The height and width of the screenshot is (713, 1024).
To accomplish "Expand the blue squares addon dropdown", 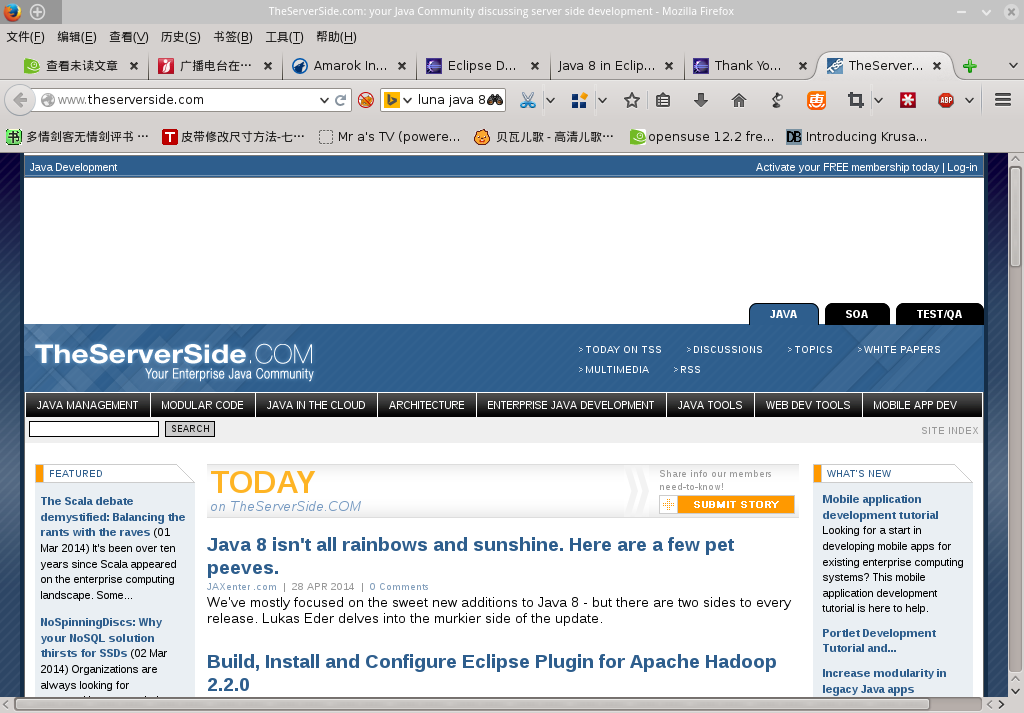I will 602,100.
